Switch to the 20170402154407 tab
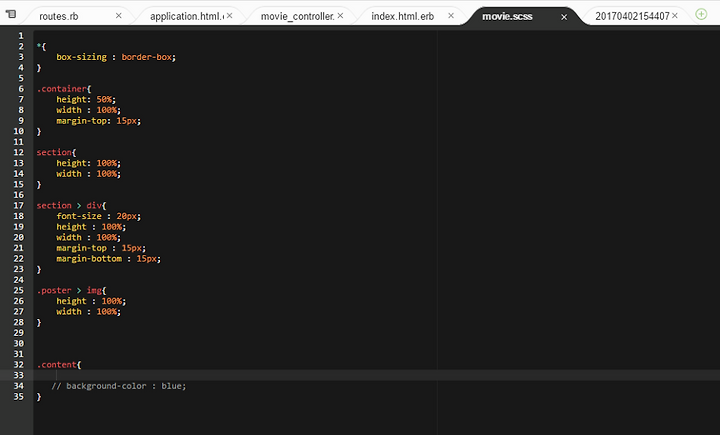Image resolution: width=720 pixels, height=435 pixels. 632,17
